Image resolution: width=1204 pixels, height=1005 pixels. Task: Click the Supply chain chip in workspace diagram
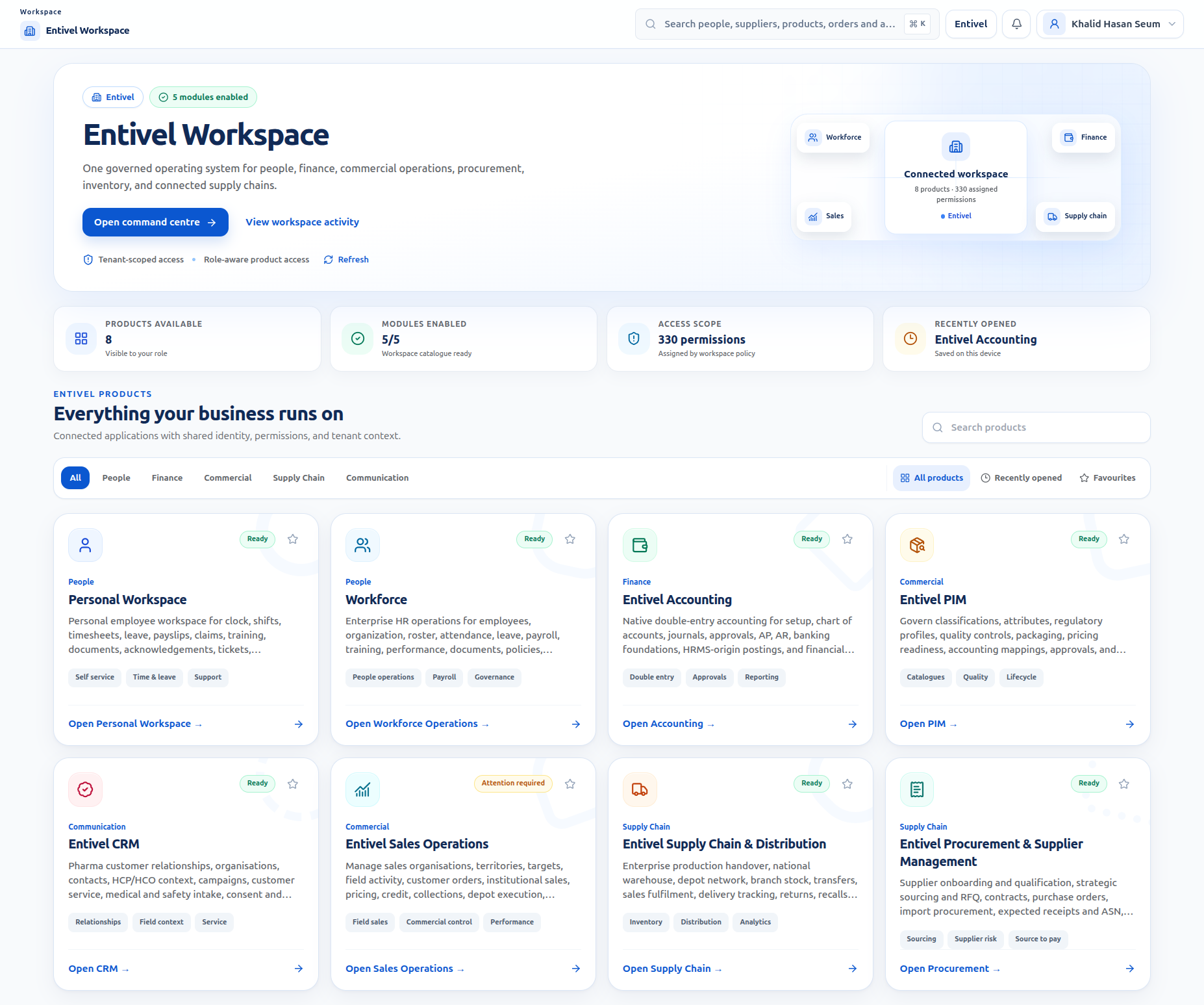tap(1075, 216)
